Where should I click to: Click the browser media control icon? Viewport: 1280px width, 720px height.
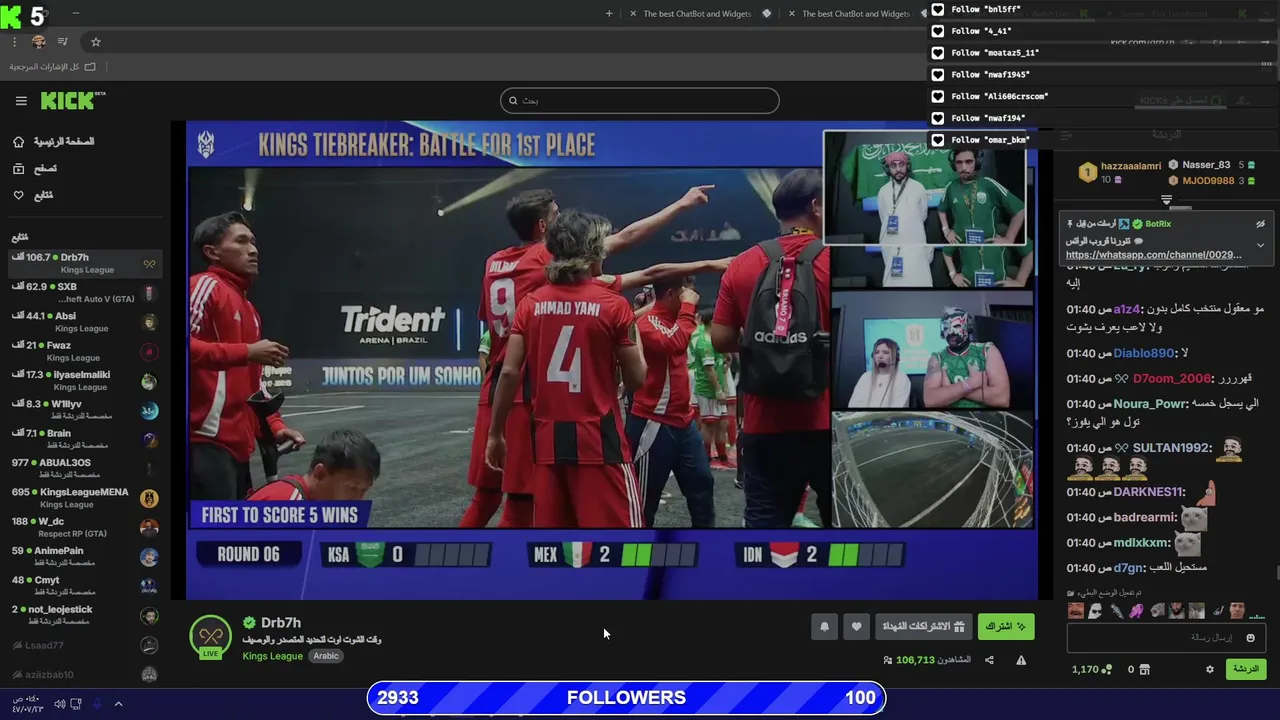click(63, 42)
